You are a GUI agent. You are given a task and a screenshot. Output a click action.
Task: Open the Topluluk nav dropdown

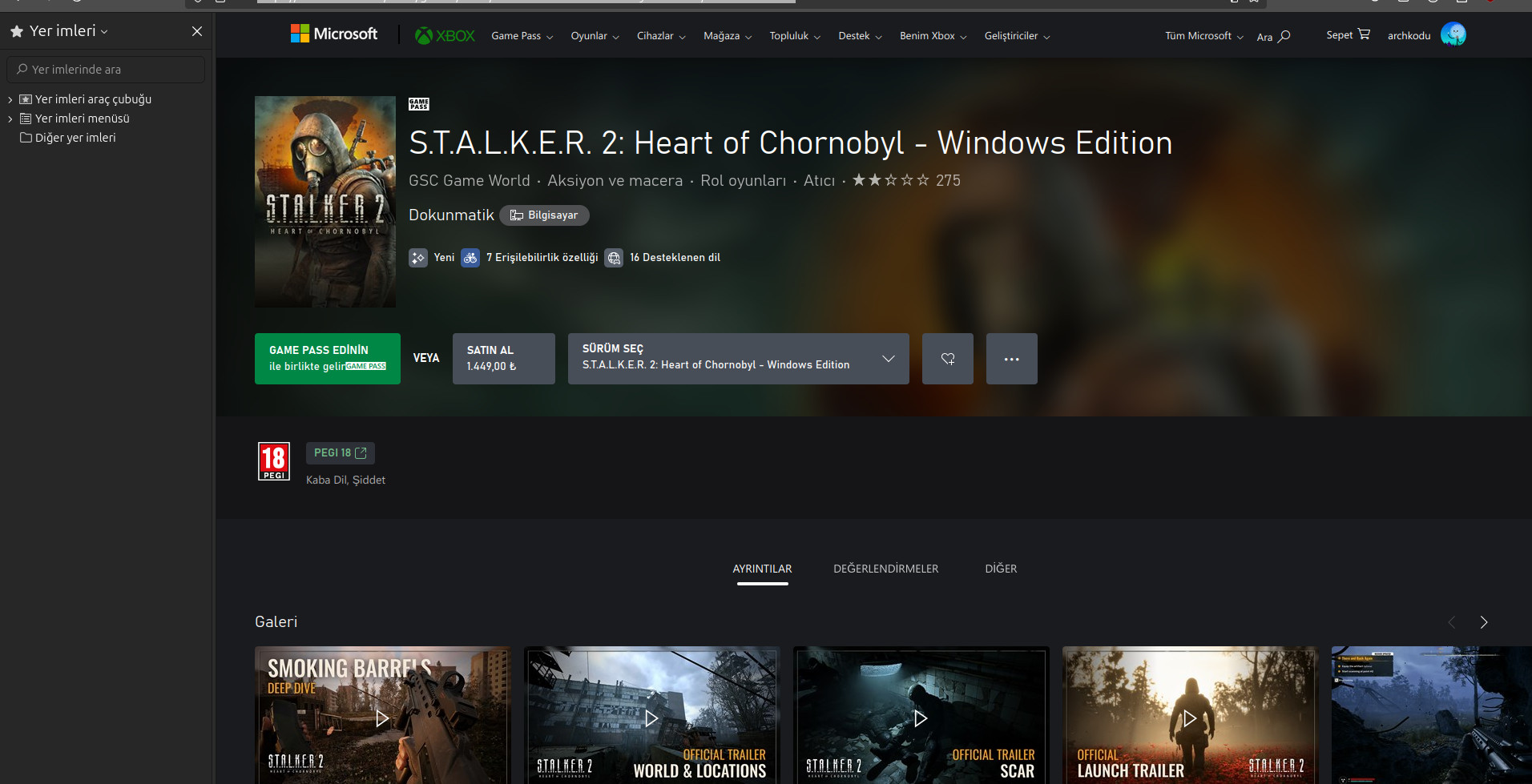tap(795, 36)
